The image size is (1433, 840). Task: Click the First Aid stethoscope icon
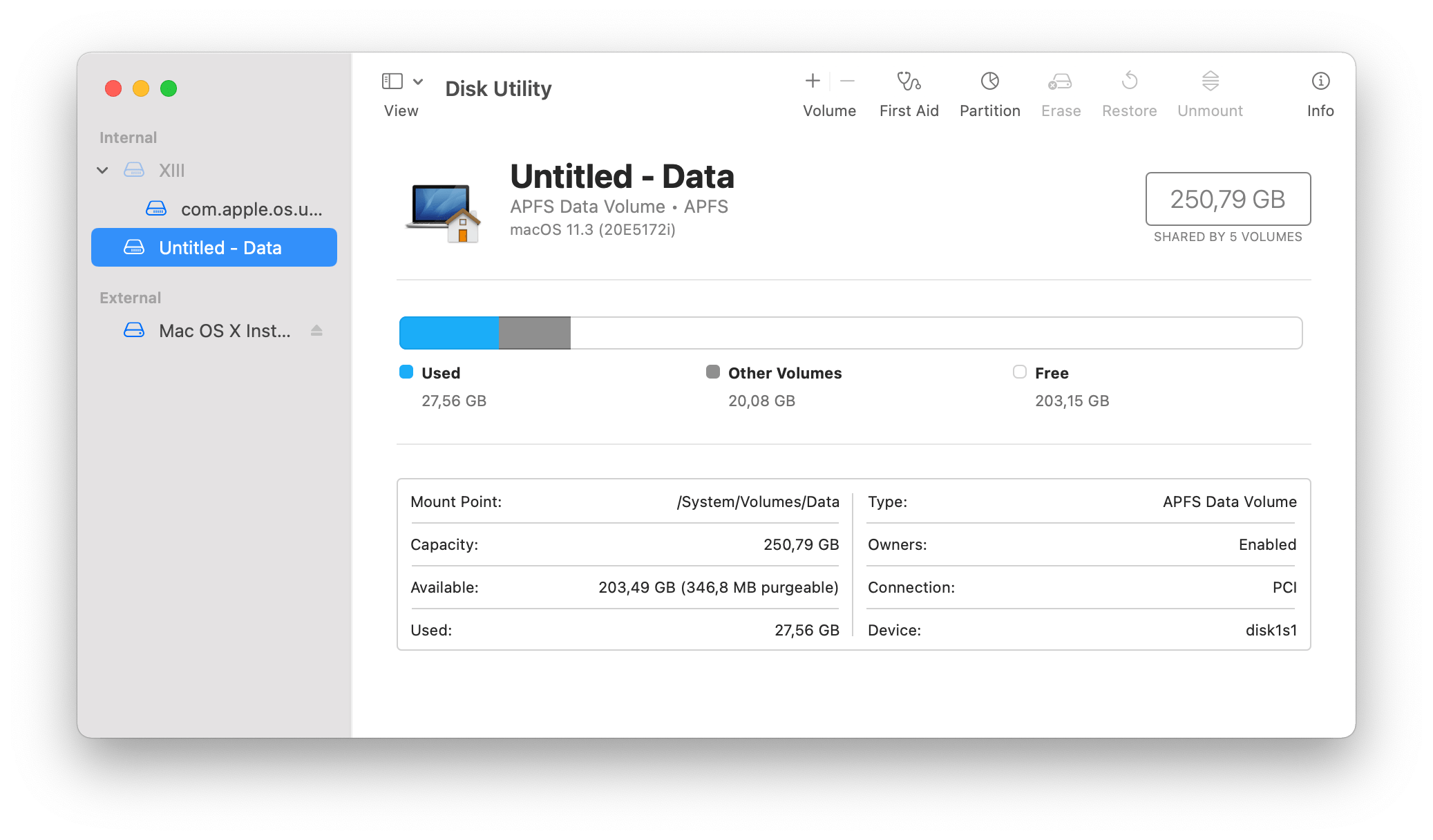[909, 82]
